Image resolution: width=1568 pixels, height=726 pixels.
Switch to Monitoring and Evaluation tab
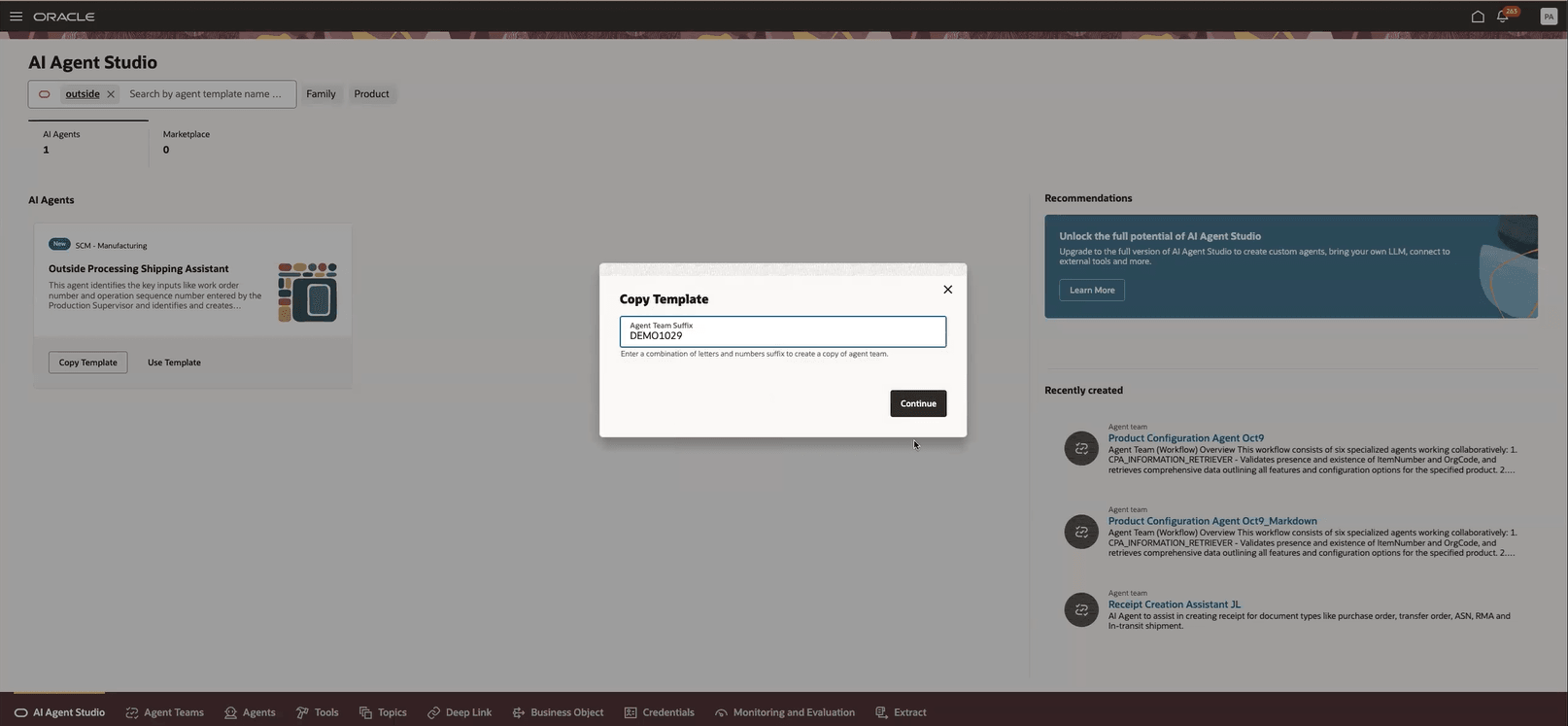[784, 712]
